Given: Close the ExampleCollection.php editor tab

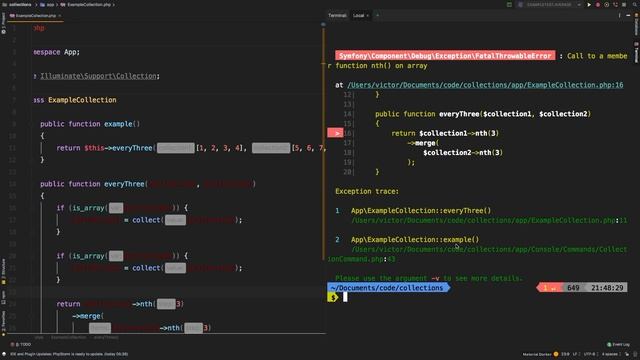Looking at the screenshot, I should pos(60,16).
